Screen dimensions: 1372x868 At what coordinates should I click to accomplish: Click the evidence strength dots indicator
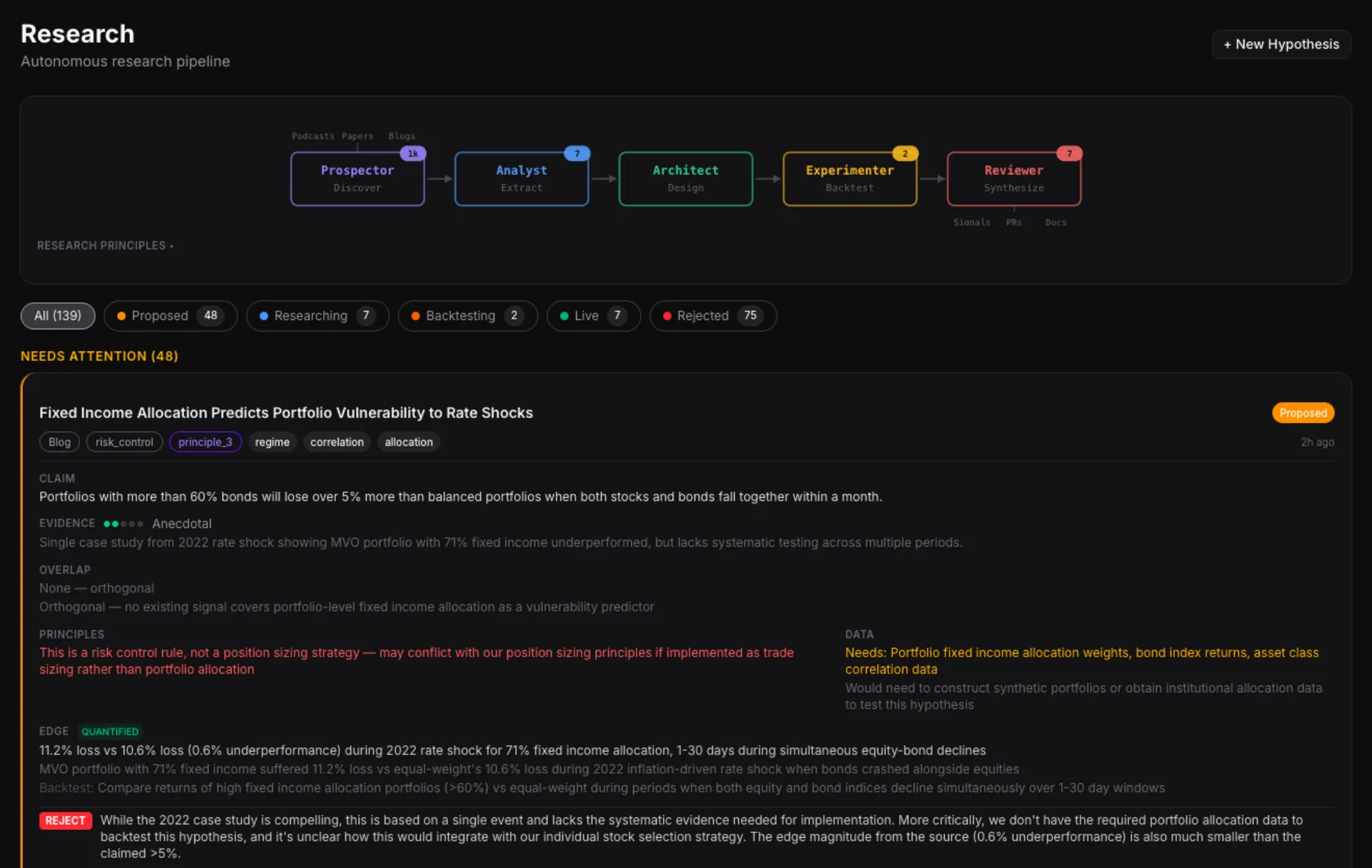click(x=123, y=524)
